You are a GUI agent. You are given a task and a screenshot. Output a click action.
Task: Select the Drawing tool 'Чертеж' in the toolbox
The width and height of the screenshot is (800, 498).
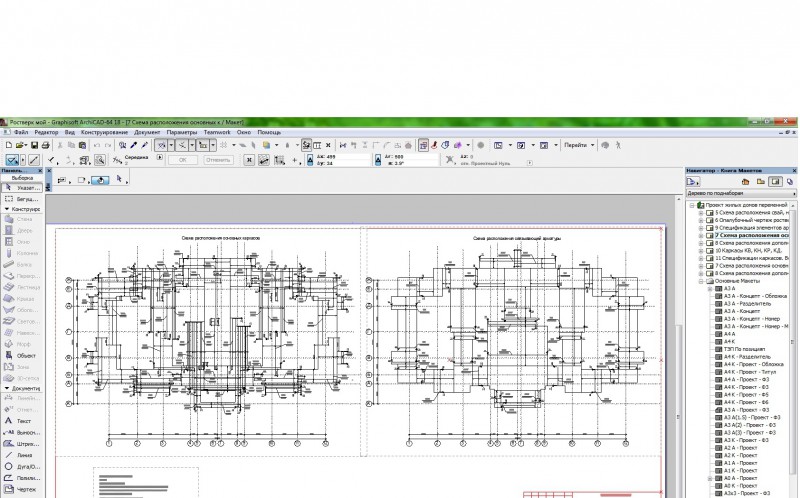21,489
